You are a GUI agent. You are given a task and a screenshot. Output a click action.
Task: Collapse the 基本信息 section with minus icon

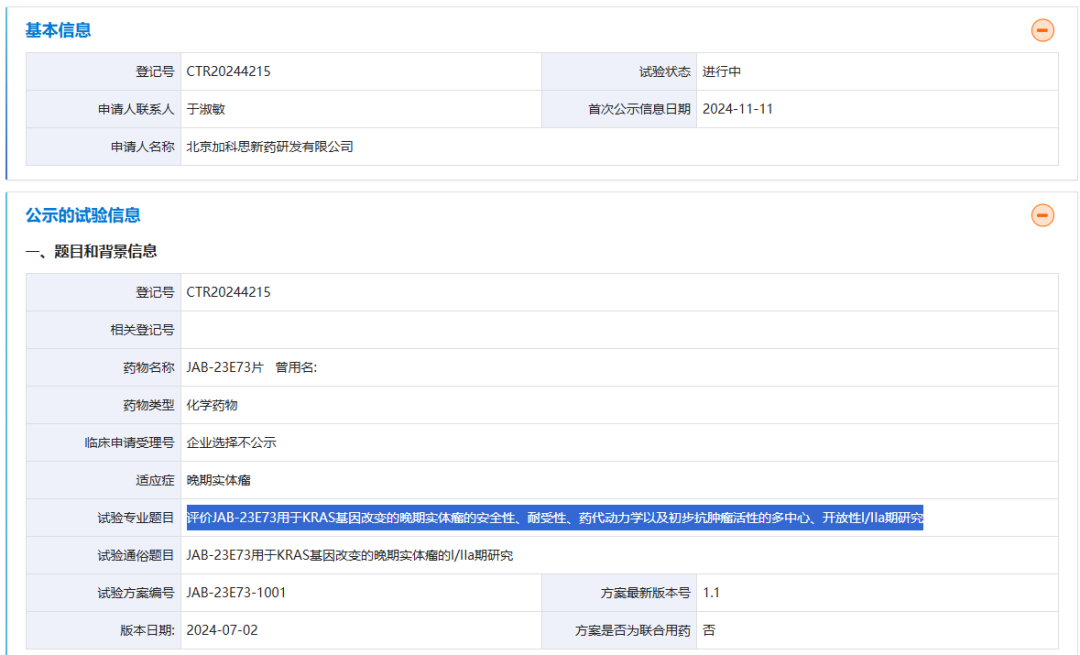(1042, 30)
